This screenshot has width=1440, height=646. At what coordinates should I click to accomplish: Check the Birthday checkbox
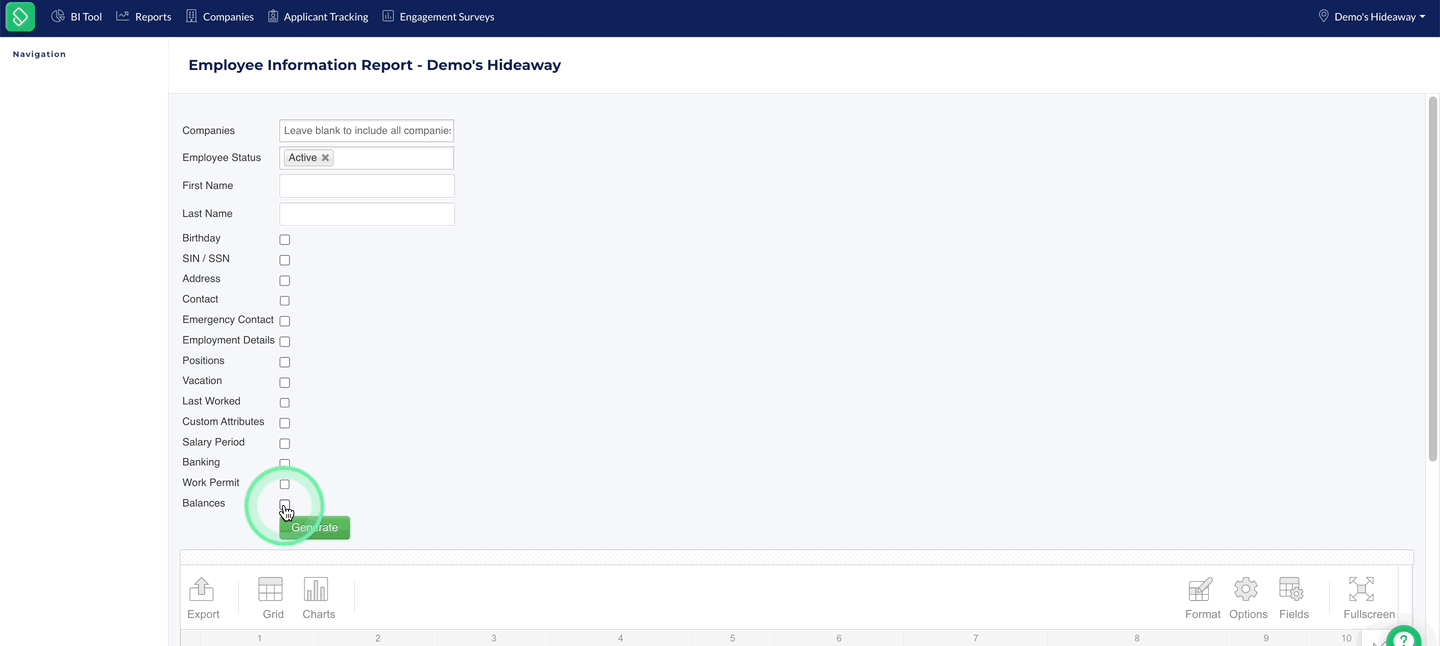285,240
